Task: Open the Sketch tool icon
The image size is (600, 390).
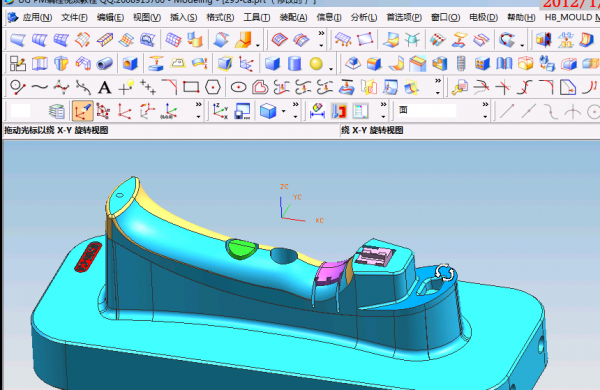Action: [18, 64]
